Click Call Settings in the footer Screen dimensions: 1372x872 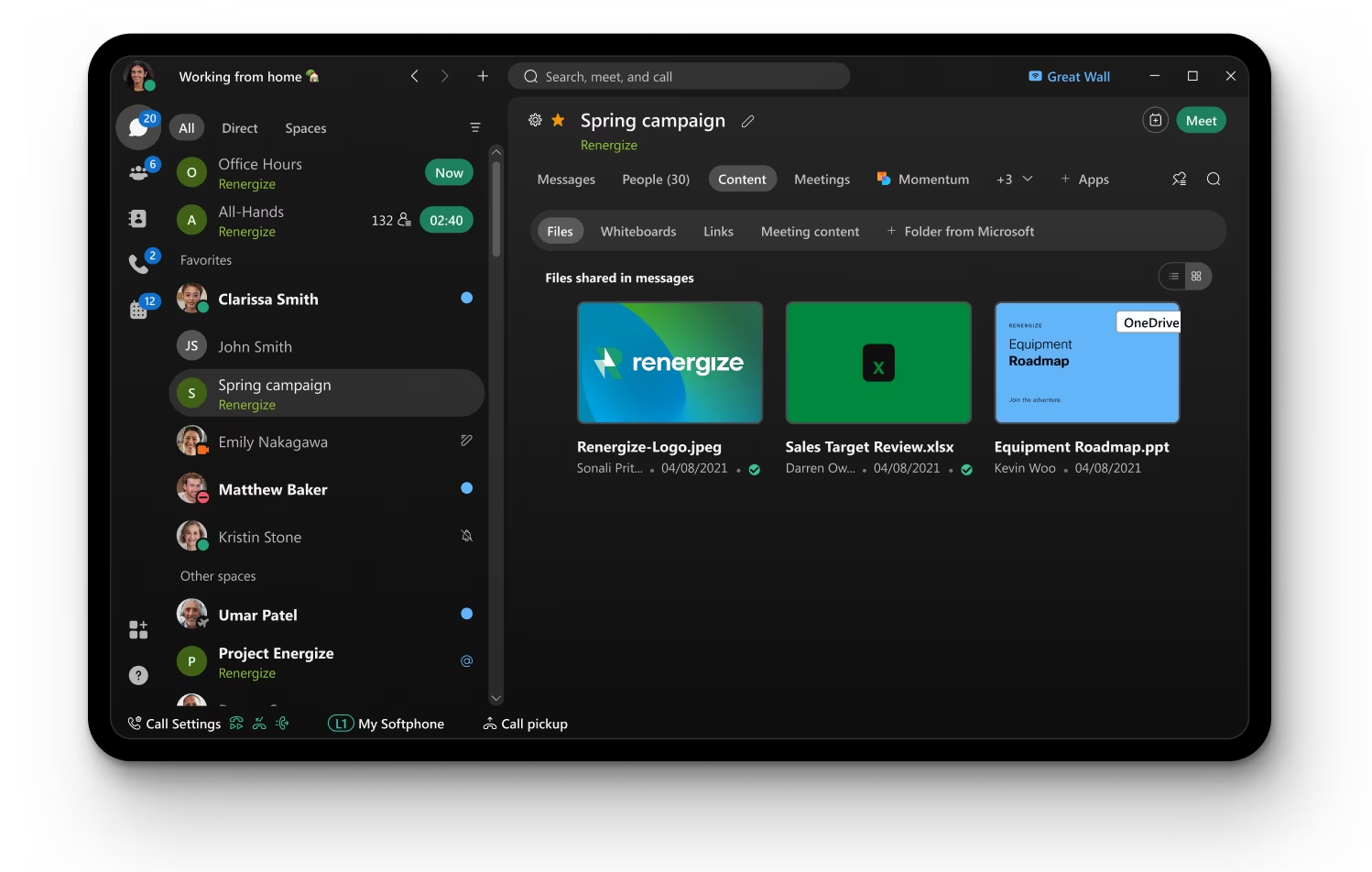174,724
